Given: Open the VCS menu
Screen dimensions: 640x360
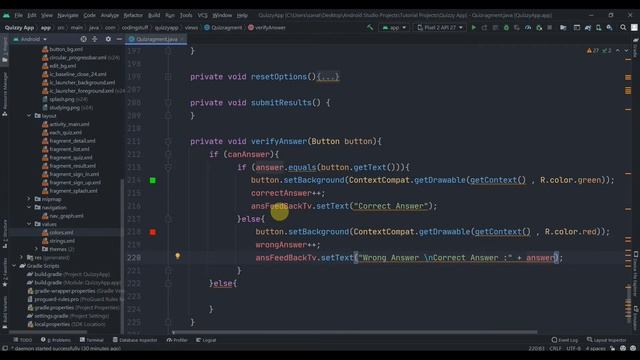Looking at the screenshot, I should (x=202, y=15).
